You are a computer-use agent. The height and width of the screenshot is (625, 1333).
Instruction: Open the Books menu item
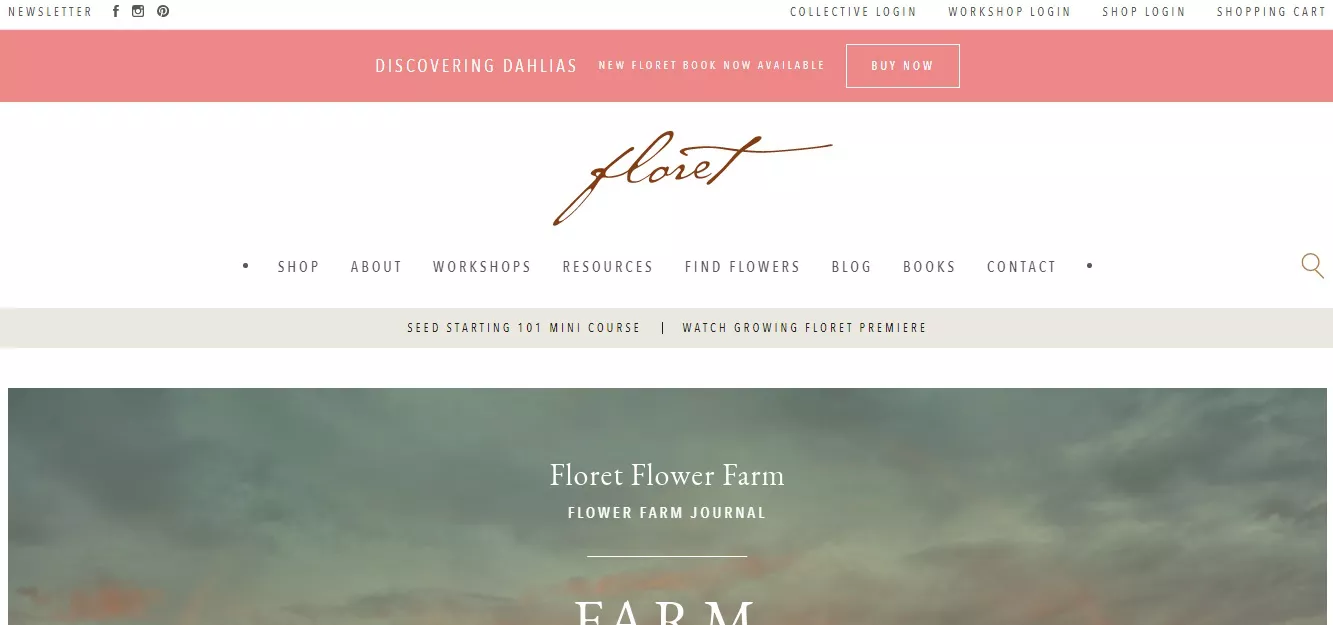(x=930, y=267)
